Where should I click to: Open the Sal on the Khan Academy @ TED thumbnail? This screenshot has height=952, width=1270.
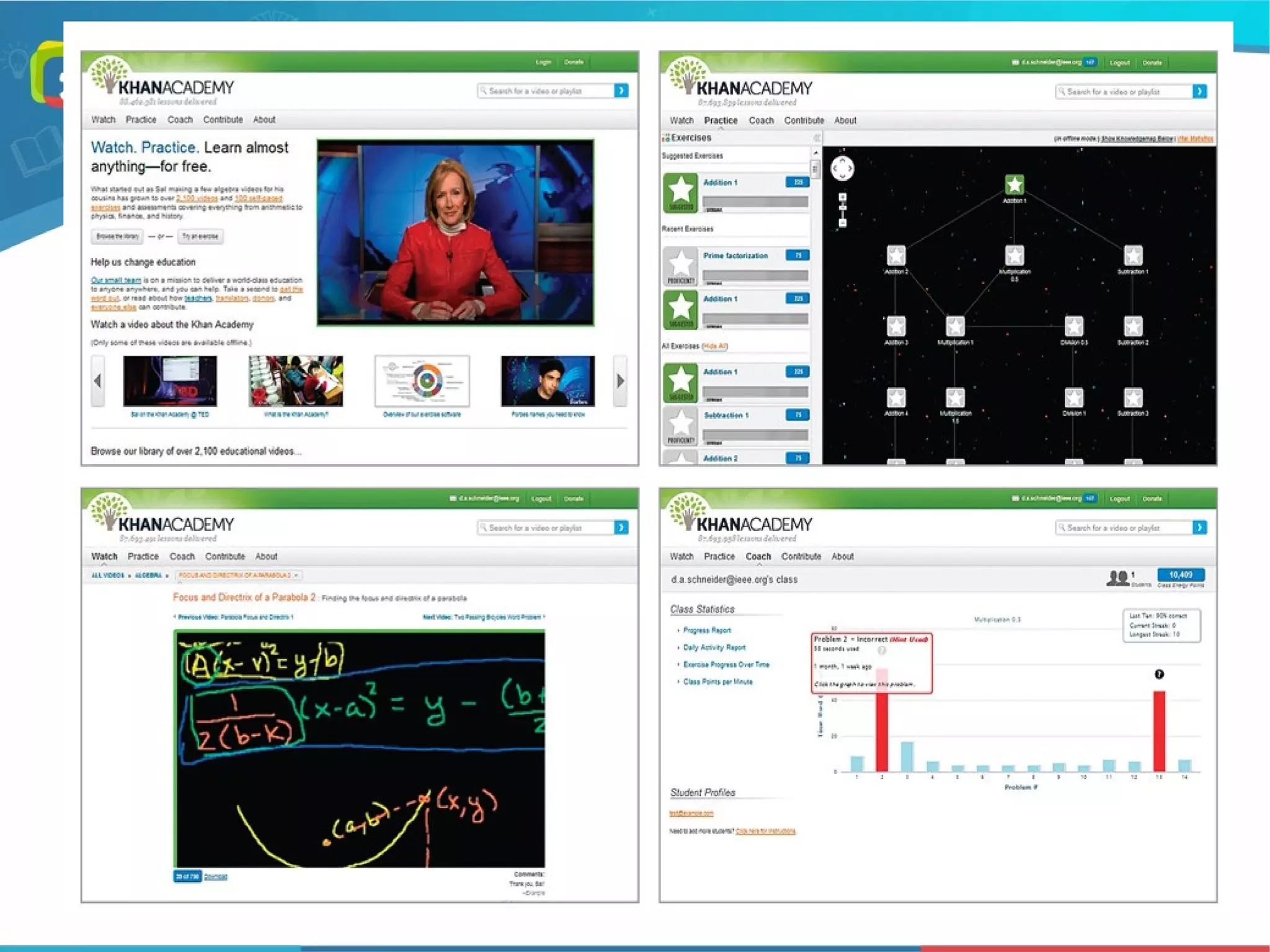pyautogui.click(x=170, y=380)
